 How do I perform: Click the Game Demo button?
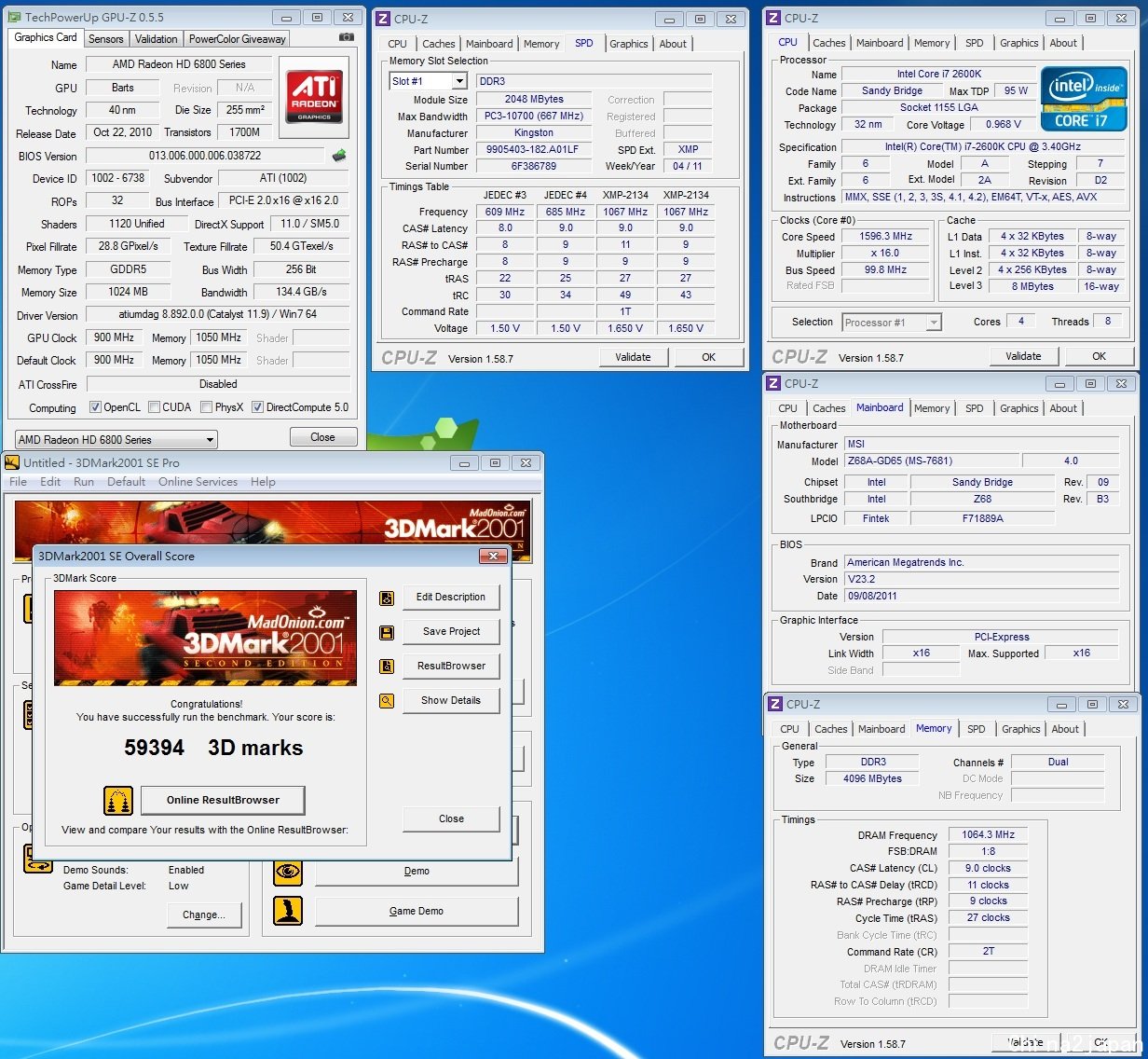click(x=417, y=912)
